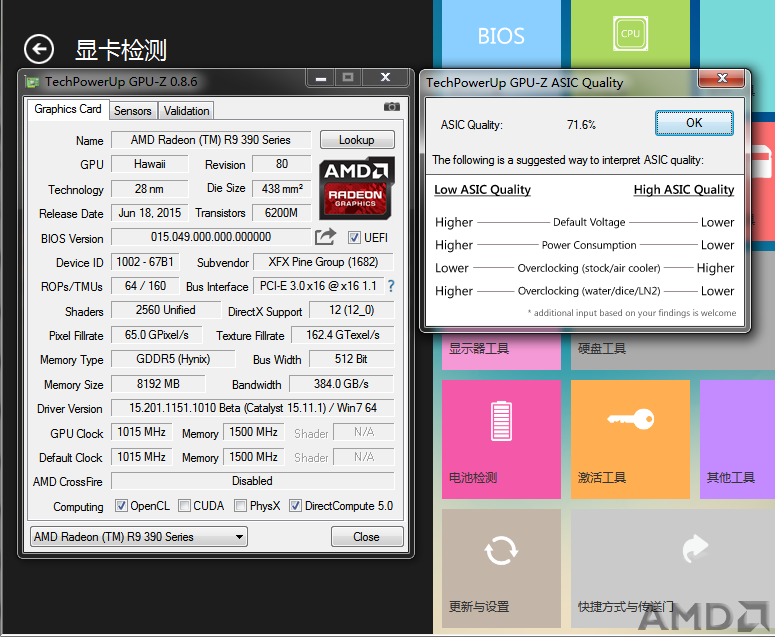
Task: Open the 更新与设置 refresh tile
Action: click(x=501, y=568)
